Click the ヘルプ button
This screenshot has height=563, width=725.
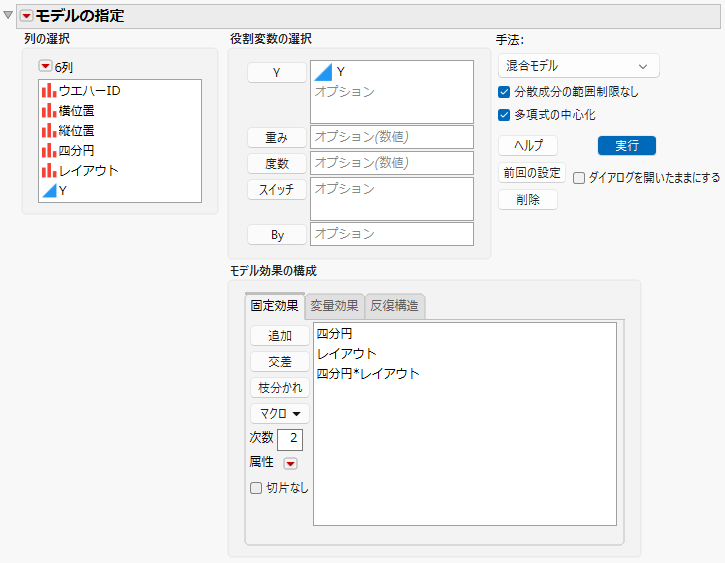(528, 146)
